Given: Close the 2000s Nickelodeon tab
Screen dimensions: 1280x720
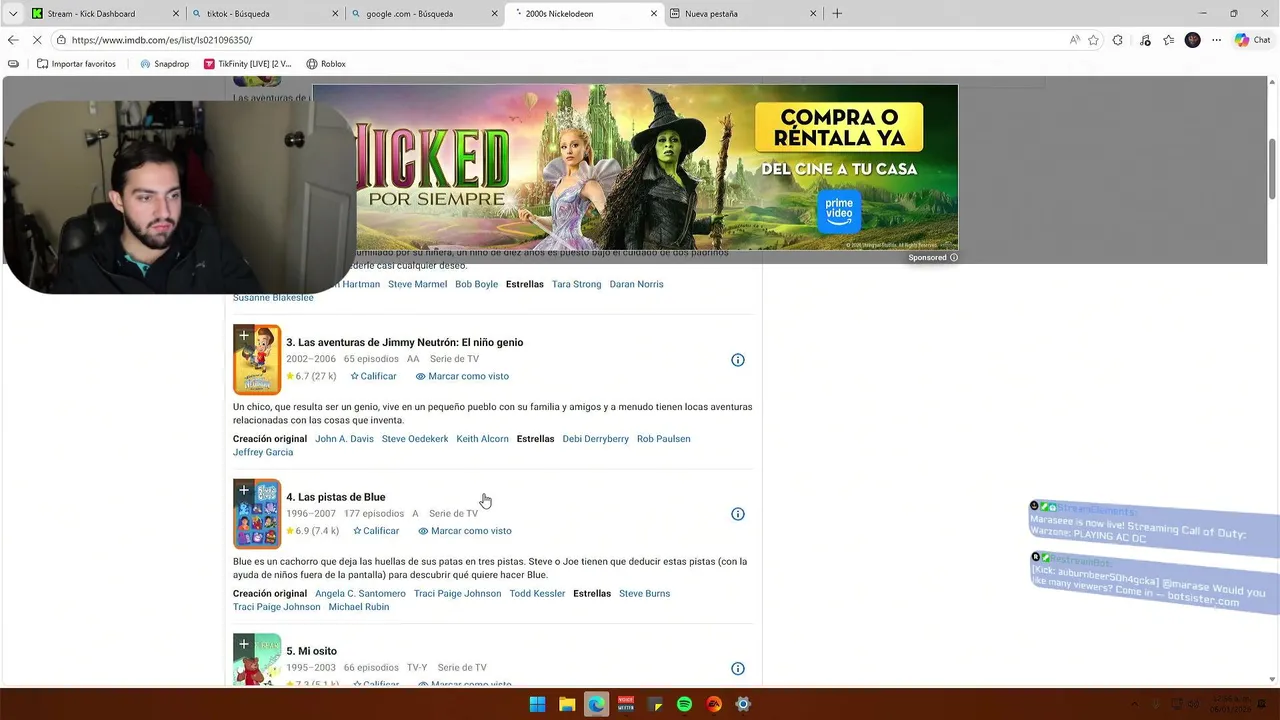Looking at the screenshot, I should coord(654,13).
